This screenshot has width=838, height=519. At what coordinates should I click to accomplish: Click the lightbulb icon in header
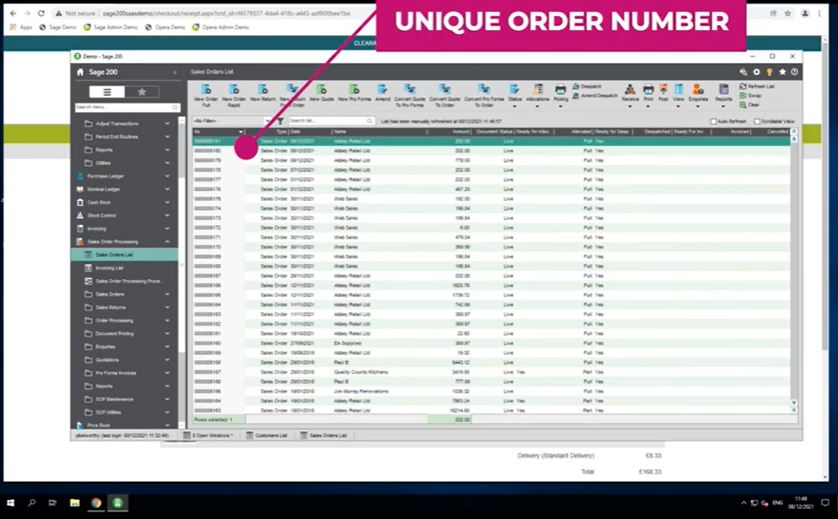point(770,72)
